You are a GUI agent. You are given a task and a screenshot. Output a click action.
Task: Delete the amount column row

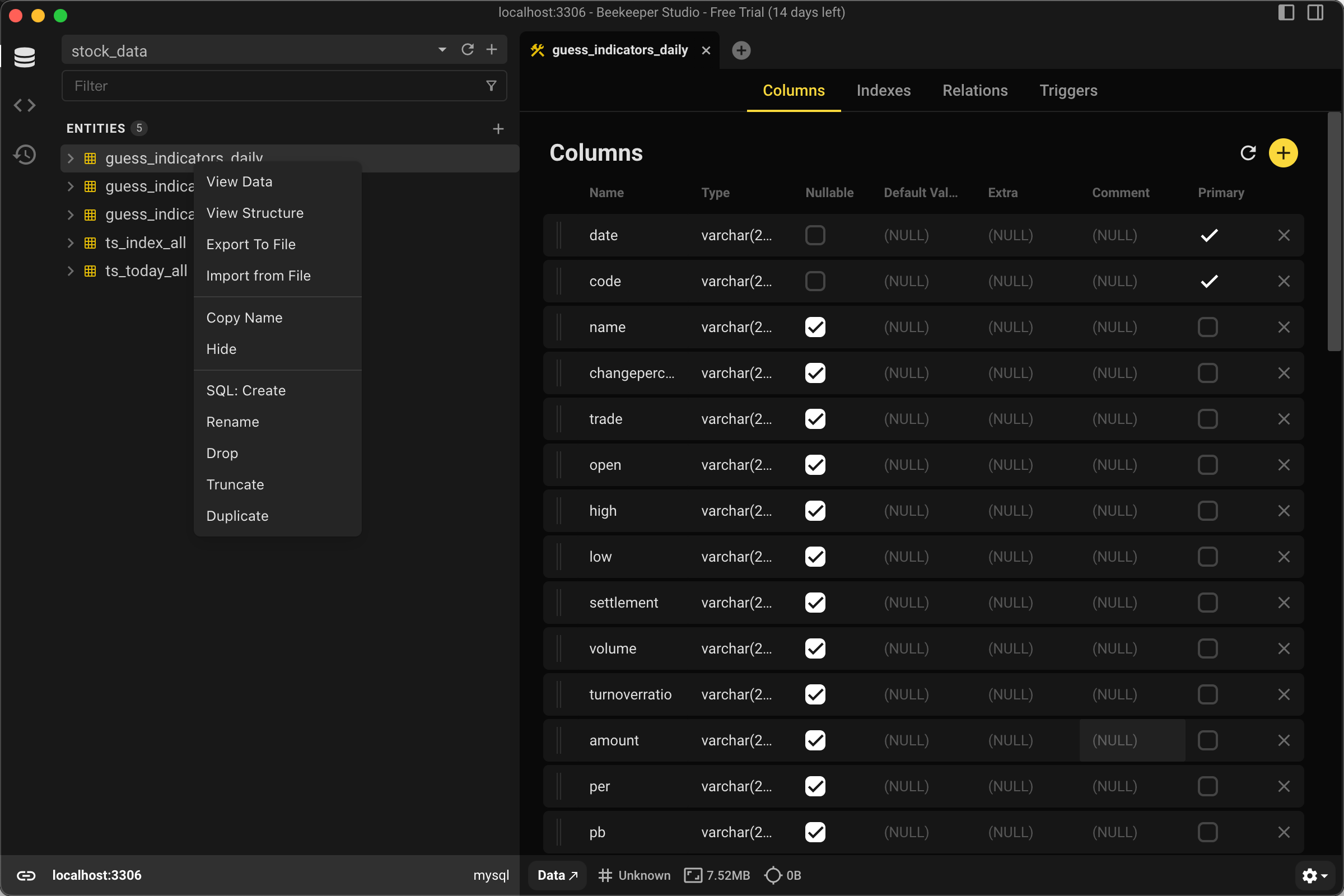[1284, 740]
